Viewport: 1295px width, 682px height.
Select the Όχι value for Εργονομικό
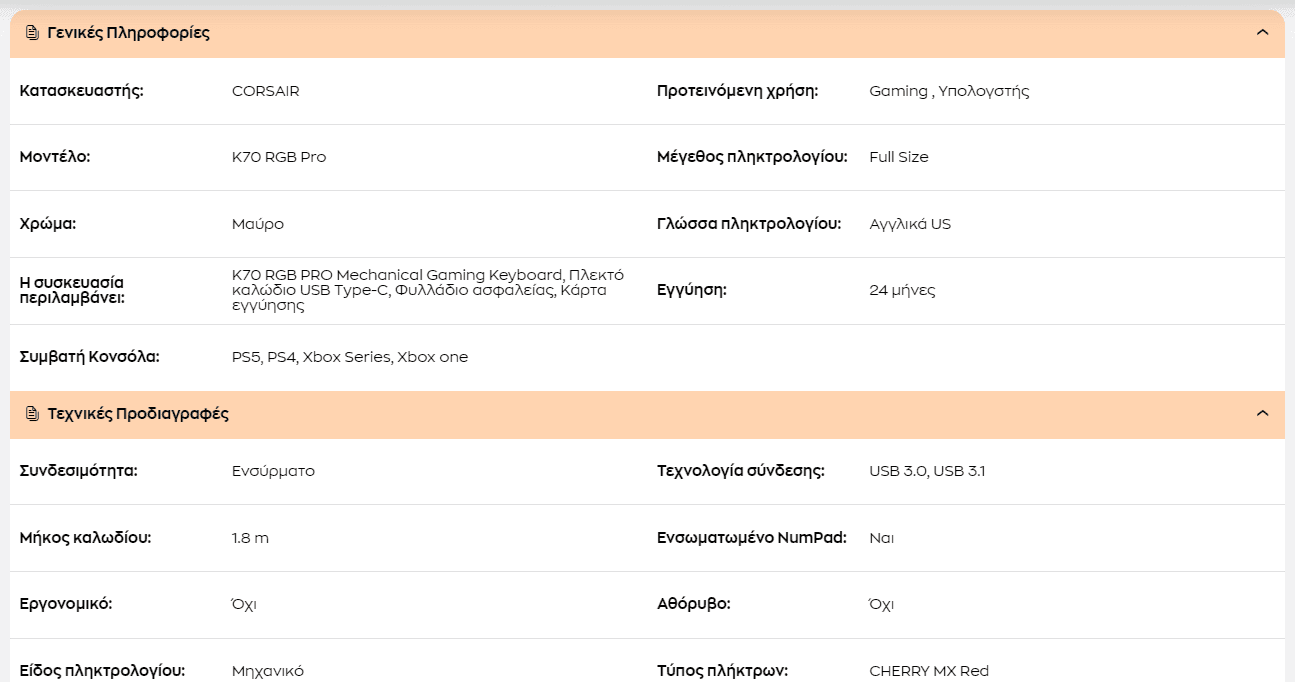(244, 604)
